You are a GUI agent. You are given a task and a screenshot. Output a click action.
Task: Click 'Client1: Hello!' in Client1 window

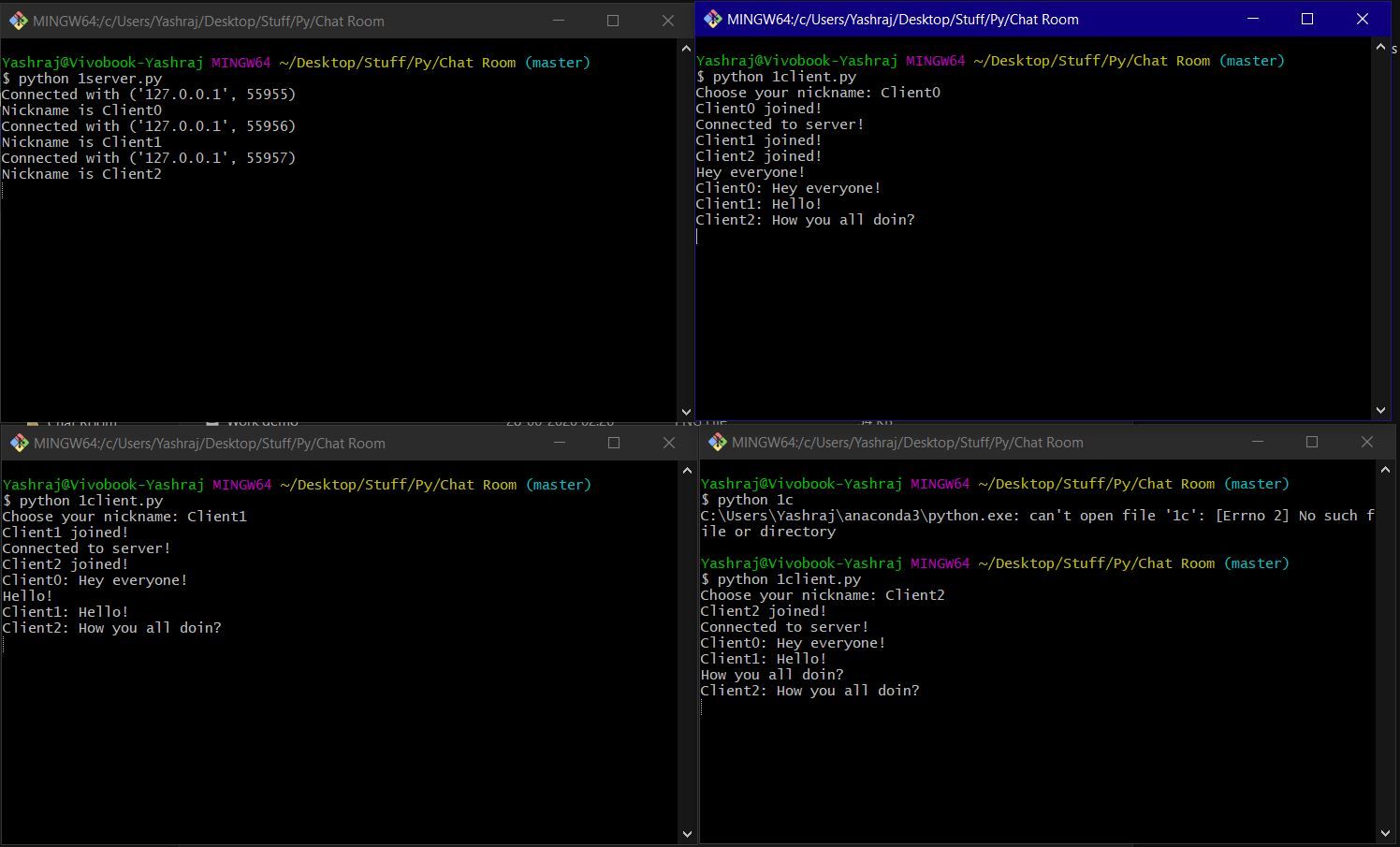(x=66, y=612)
